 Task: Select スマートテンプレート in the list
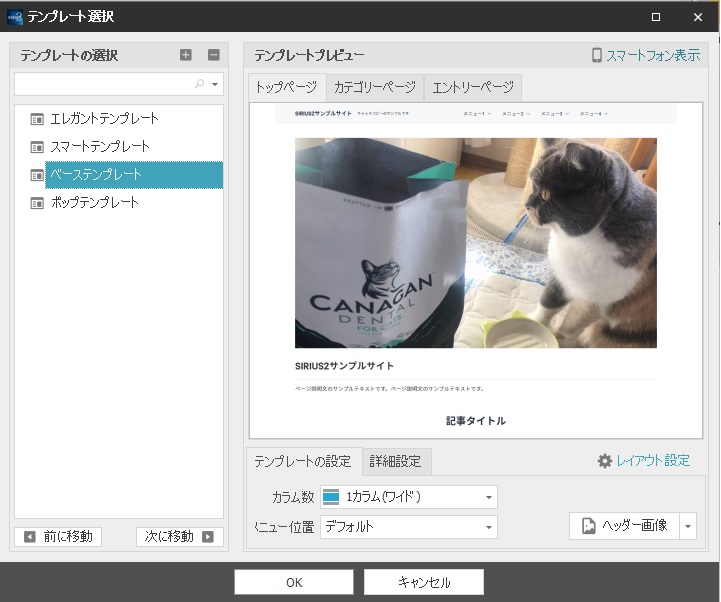click(100, 147)
